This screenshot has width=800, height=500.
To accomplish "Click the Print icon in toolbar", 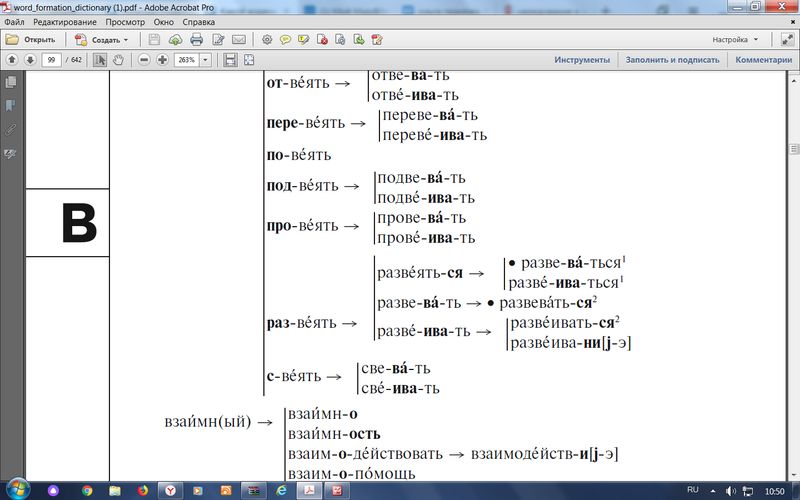I will click(x=196, y=40).
